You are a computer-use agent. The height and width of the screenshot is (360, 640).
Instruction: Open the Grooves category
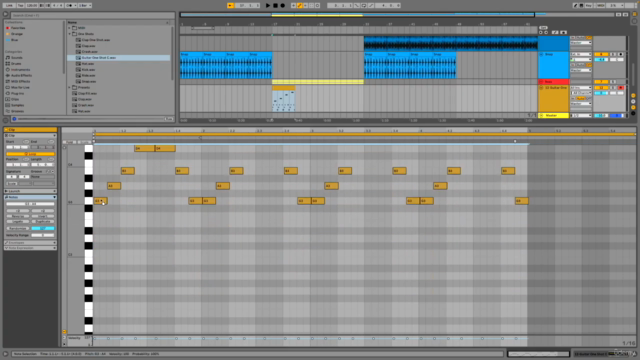(17, 111)
